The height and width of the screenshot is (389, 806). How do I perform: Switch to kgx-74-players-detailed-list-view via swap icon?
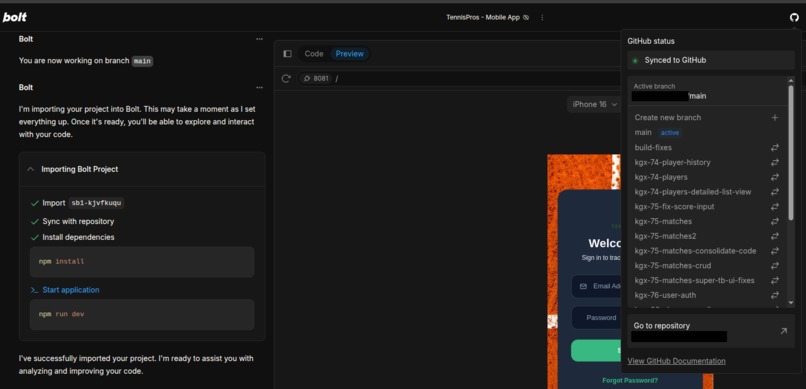point(775,192)
